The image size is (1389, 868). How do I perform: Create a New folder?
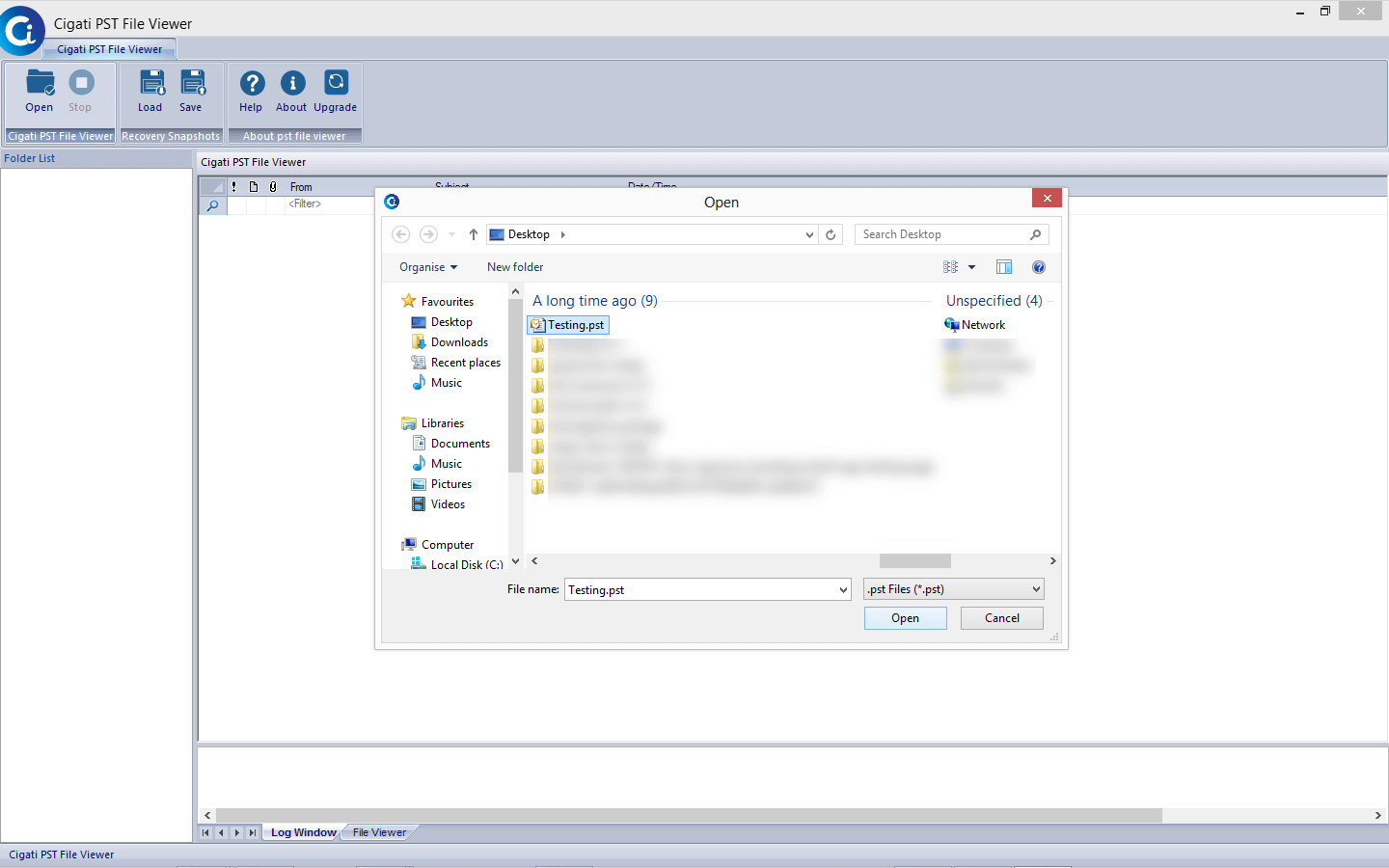(x=515, y=267)
